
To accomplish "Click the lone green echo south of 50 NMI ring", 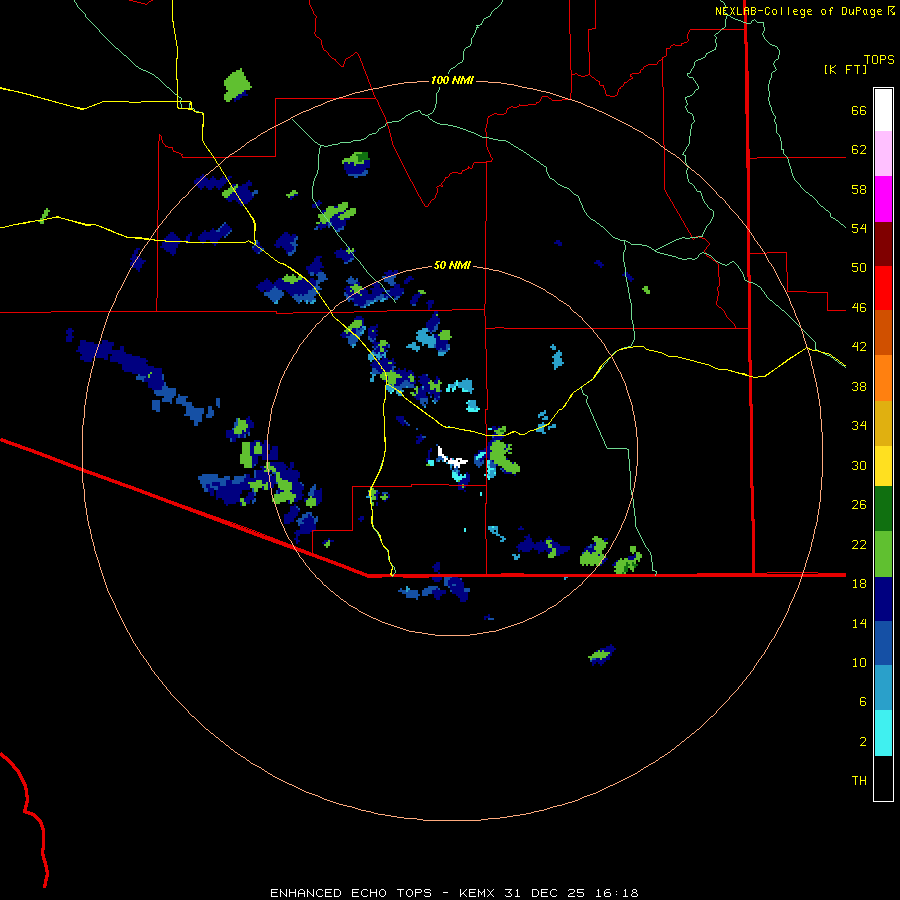I will [x=602, y=654].
